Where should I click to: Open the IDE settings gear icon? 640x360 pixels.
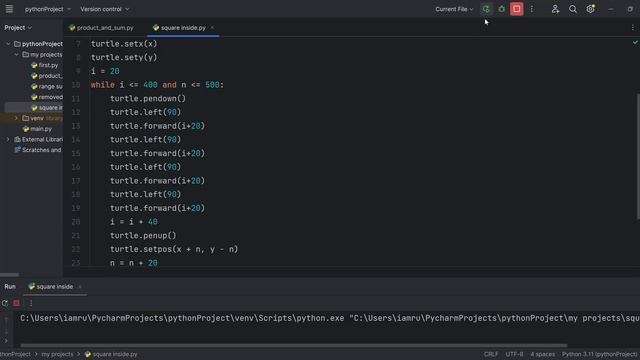click(590, 9)
